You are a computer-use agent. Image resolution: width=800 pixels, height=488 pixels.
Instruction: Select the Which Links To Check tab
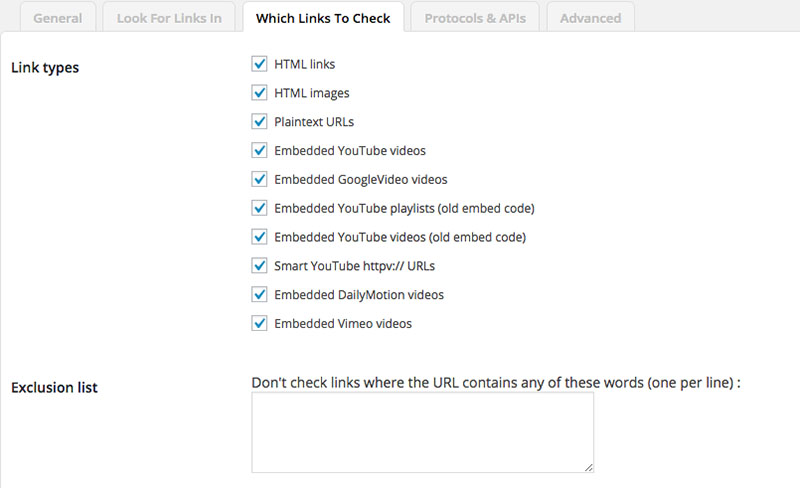point(323,18)
